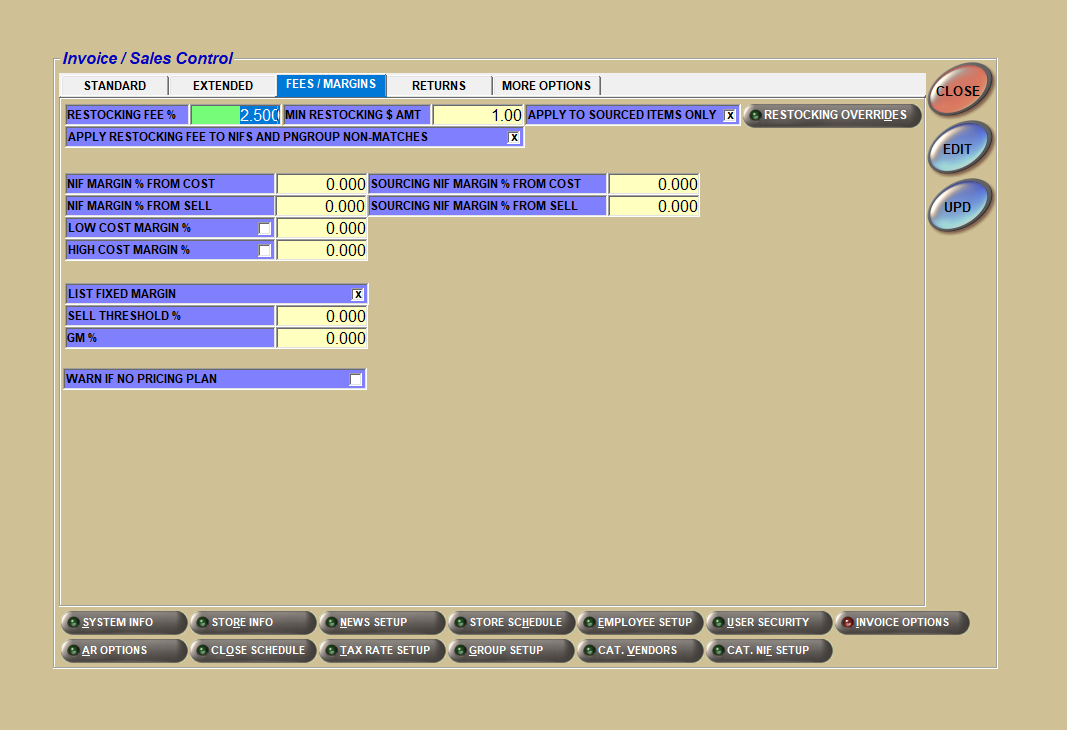
Task: Open the More Options tab
Action: [546, 86]
